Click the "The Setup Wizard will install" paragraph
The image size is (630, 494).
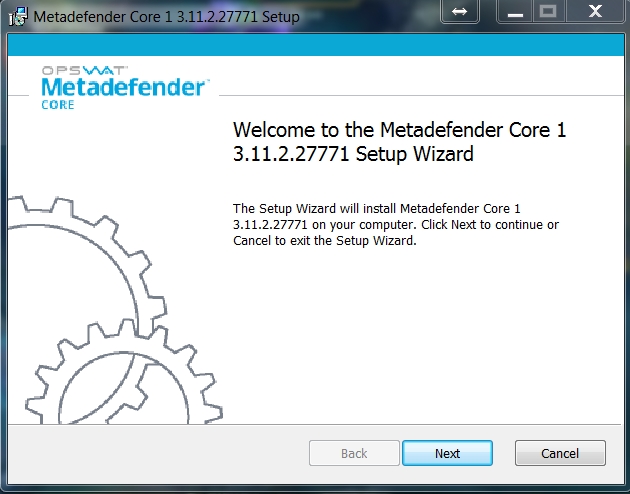click(x=395, y=225)
